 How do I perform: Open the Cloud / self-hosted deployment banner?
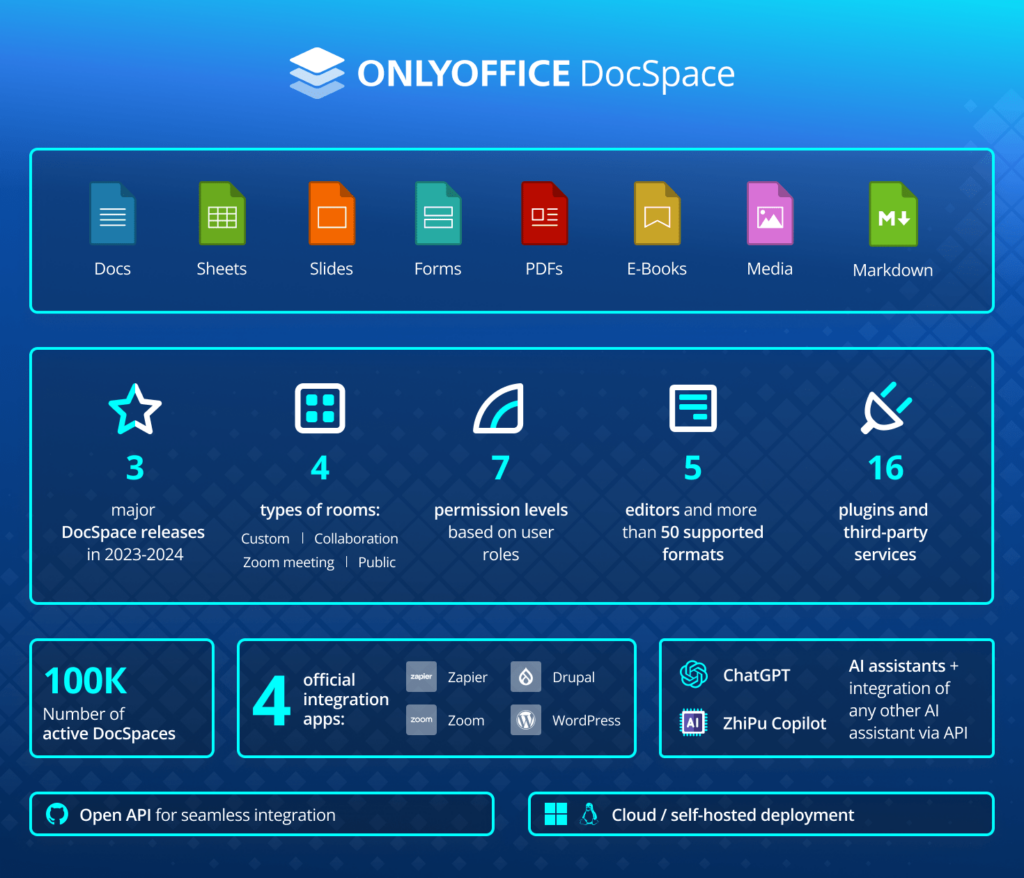pos(760,814)
